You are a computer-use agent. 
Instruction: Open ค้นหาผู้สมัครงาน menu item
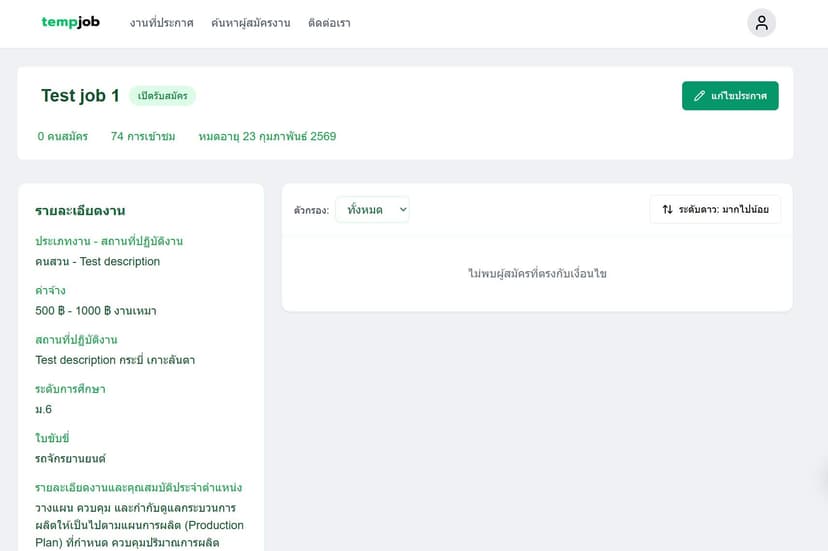coord(251,23)
